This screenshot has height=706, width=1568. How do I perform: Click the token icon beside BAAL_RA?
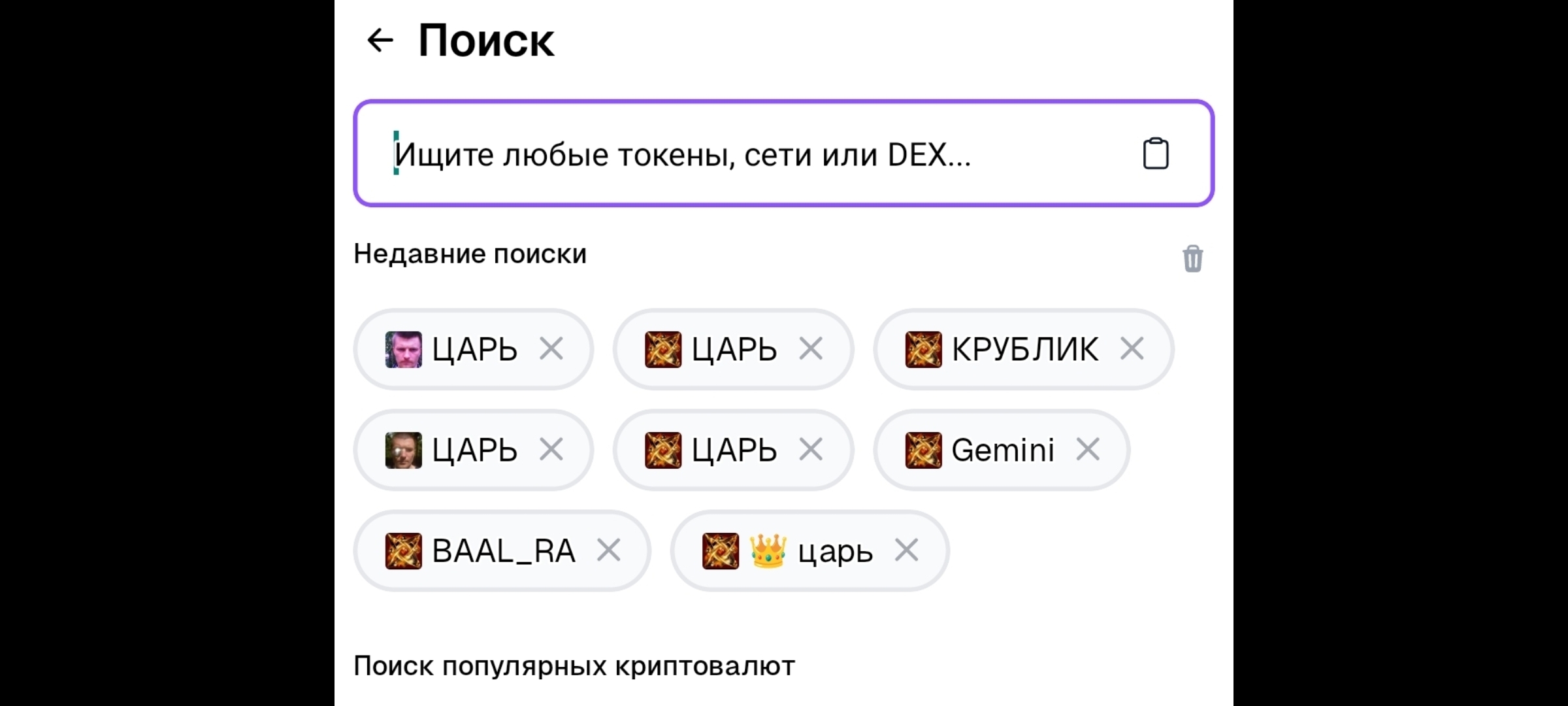point(403,550)
